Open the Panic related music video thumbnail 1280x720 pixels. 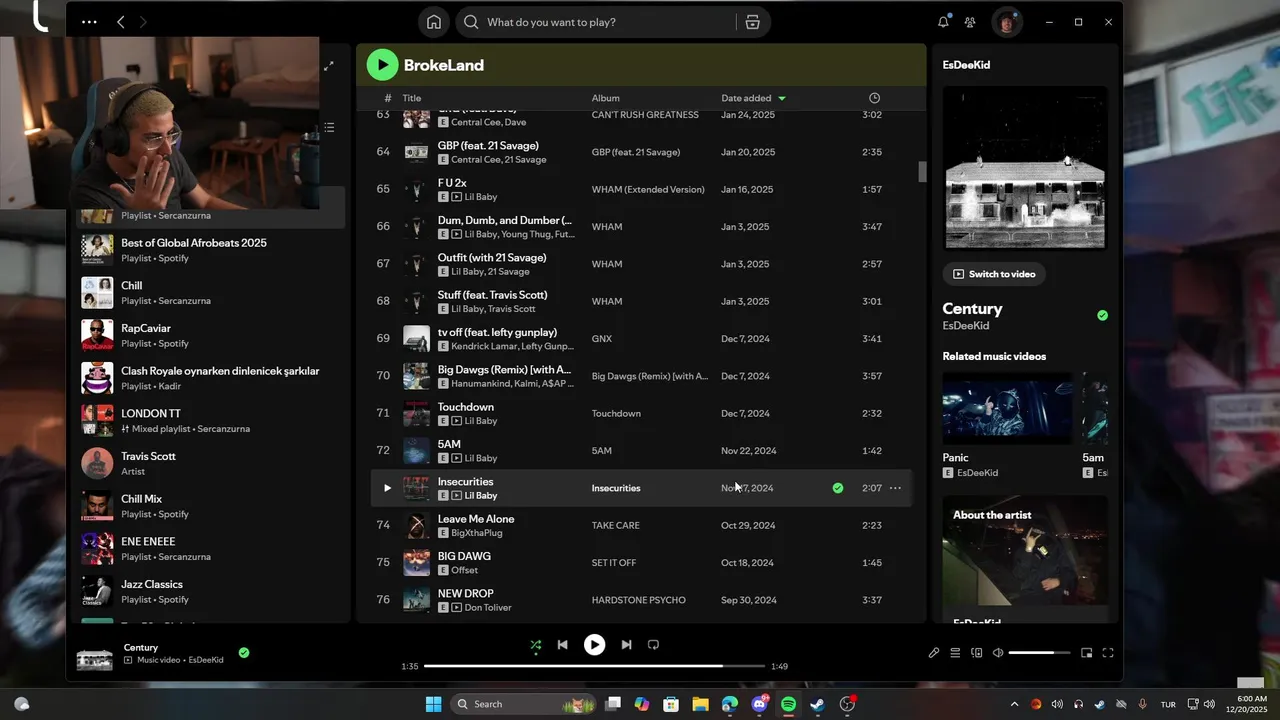point(1007,408)
